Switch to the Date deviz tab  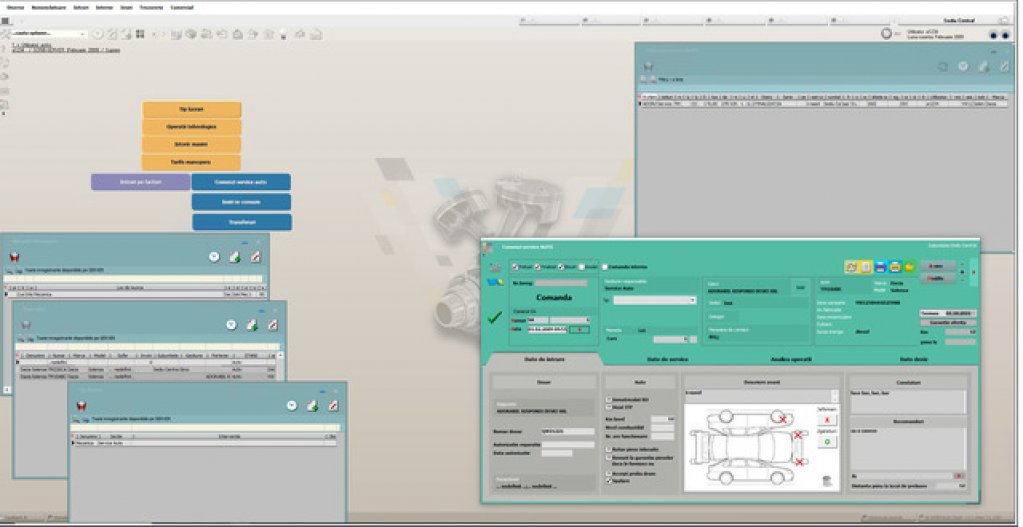click(x=913, y=359)
